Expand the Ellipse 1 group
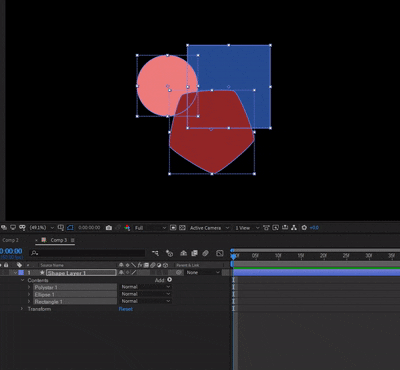The image size is (400, 370). [29, 294]
